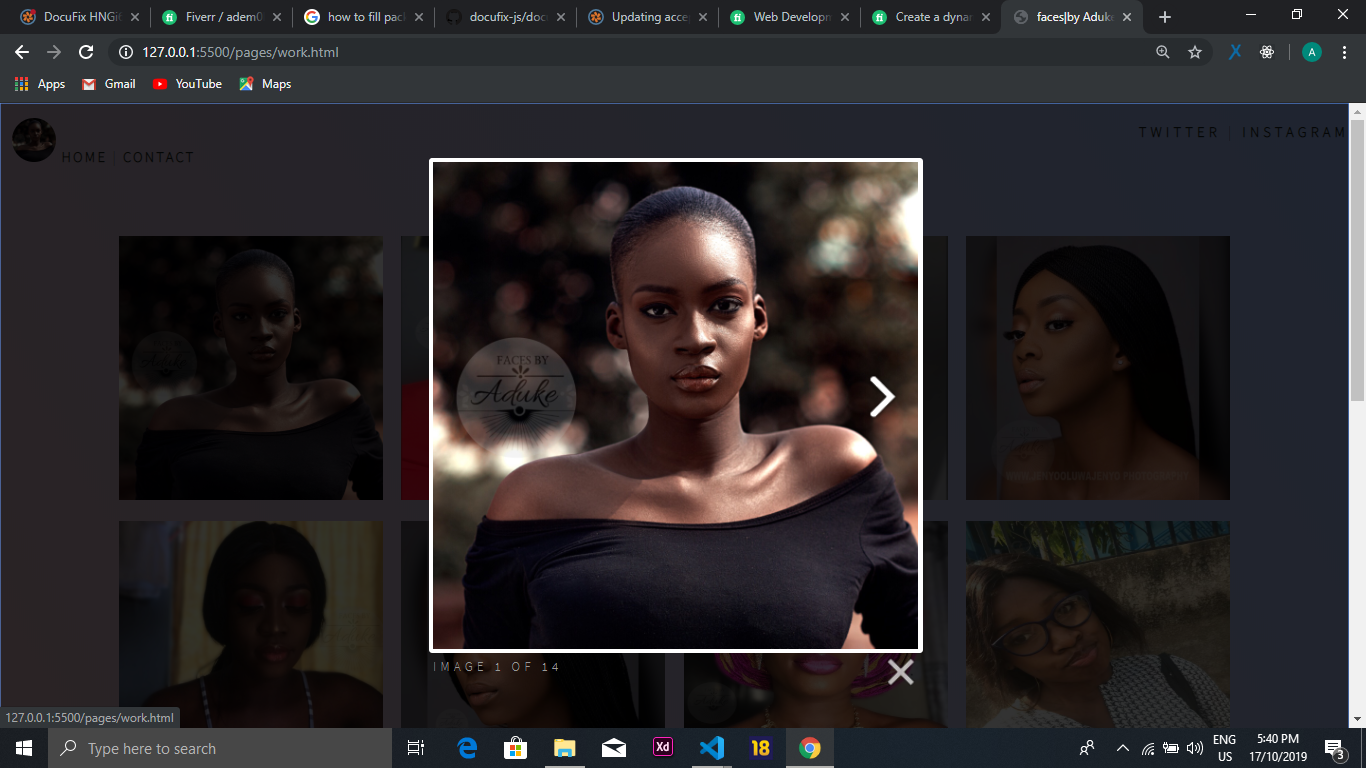This screenshot has width=1366, height=768.
Task: Go to the CONTACT page link
Action: pos(158,157)
